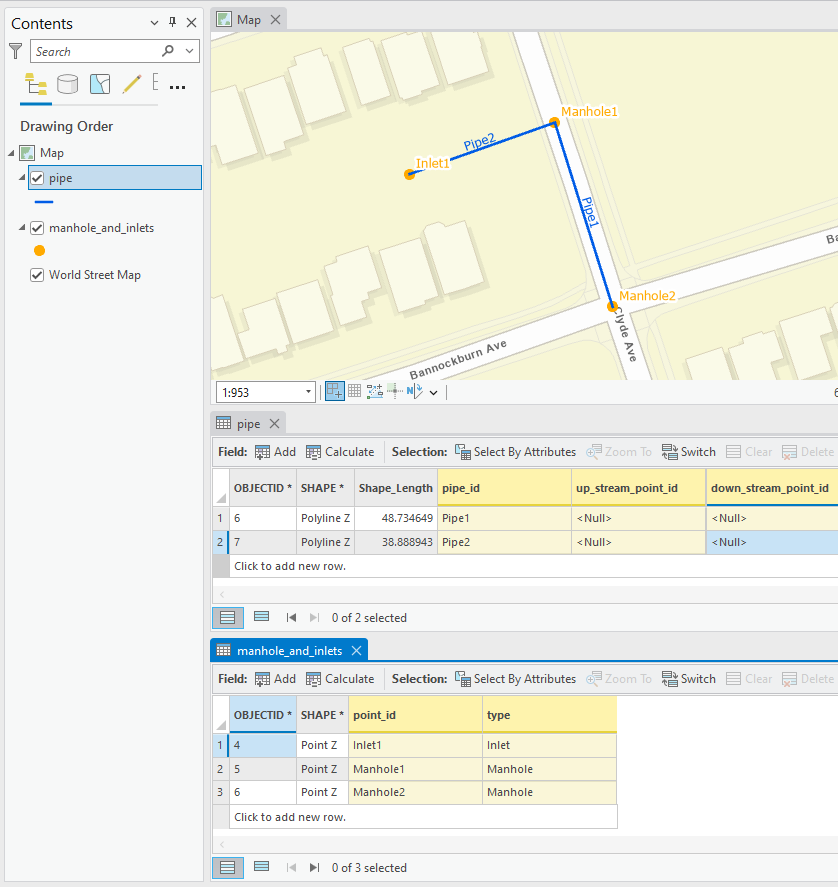This screenshot has height=887, width=838.
Task: Click Show Selected Records in pipe table
Action: tap(261, 617)
